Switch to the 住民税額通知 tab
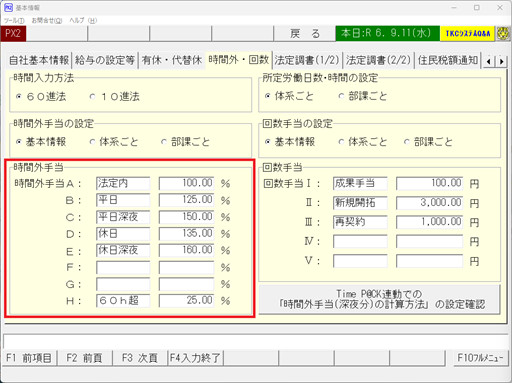The width and height of the screenshot is (512, 383). point(448,60)
